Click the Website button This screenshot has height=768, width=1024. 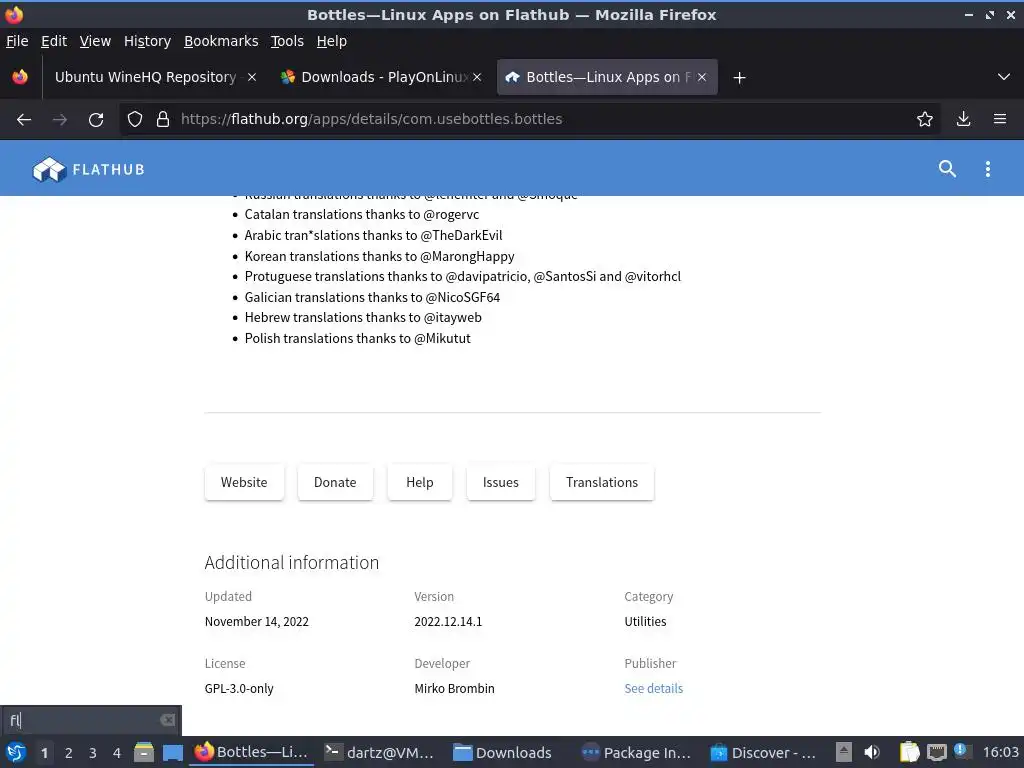(x=244, y=483)
